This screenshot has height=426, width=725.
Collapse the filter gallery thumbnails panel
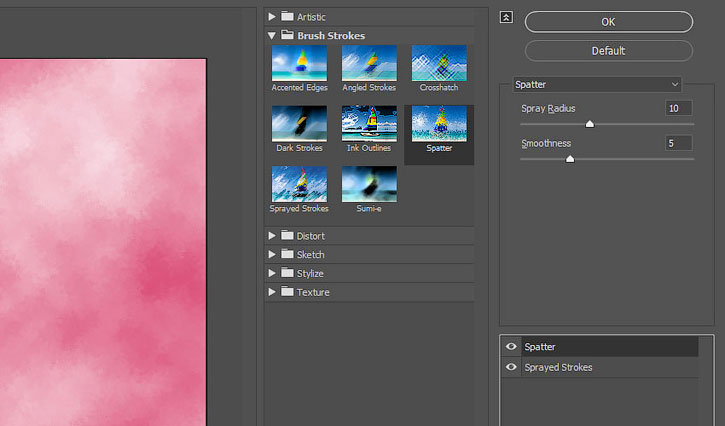tap(506, 18)
